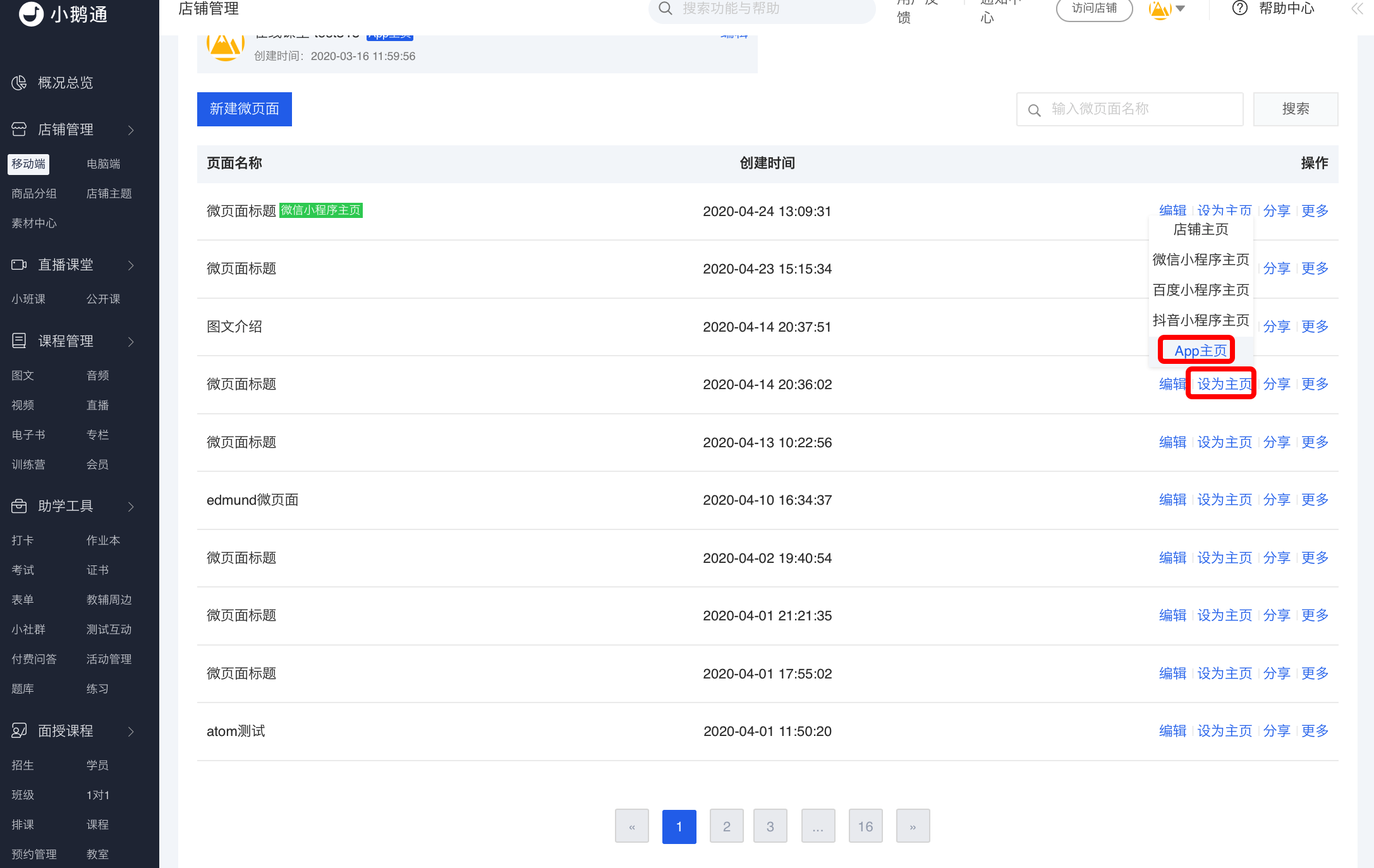Image resolution: width=1374 pixels, height=868 pixels.
Task: Expand the 课程管理 sidebar chevron
Action: click(x=131, y=342)
